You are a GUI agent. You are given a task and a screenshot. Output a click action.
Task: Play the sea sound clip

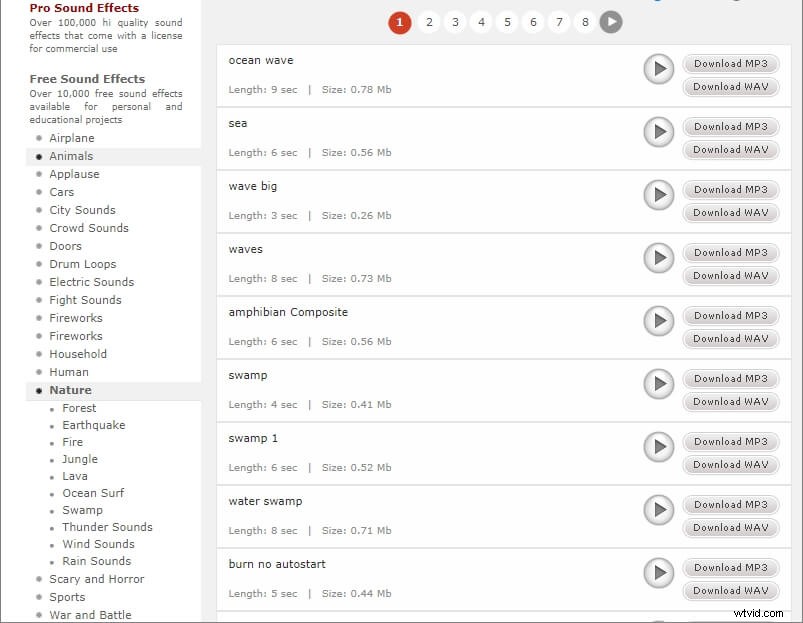658,133
